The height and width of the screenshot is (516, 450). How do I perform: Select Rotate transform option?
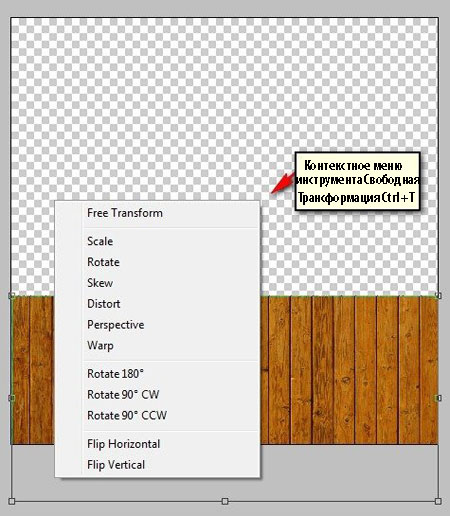coord(158,262)
